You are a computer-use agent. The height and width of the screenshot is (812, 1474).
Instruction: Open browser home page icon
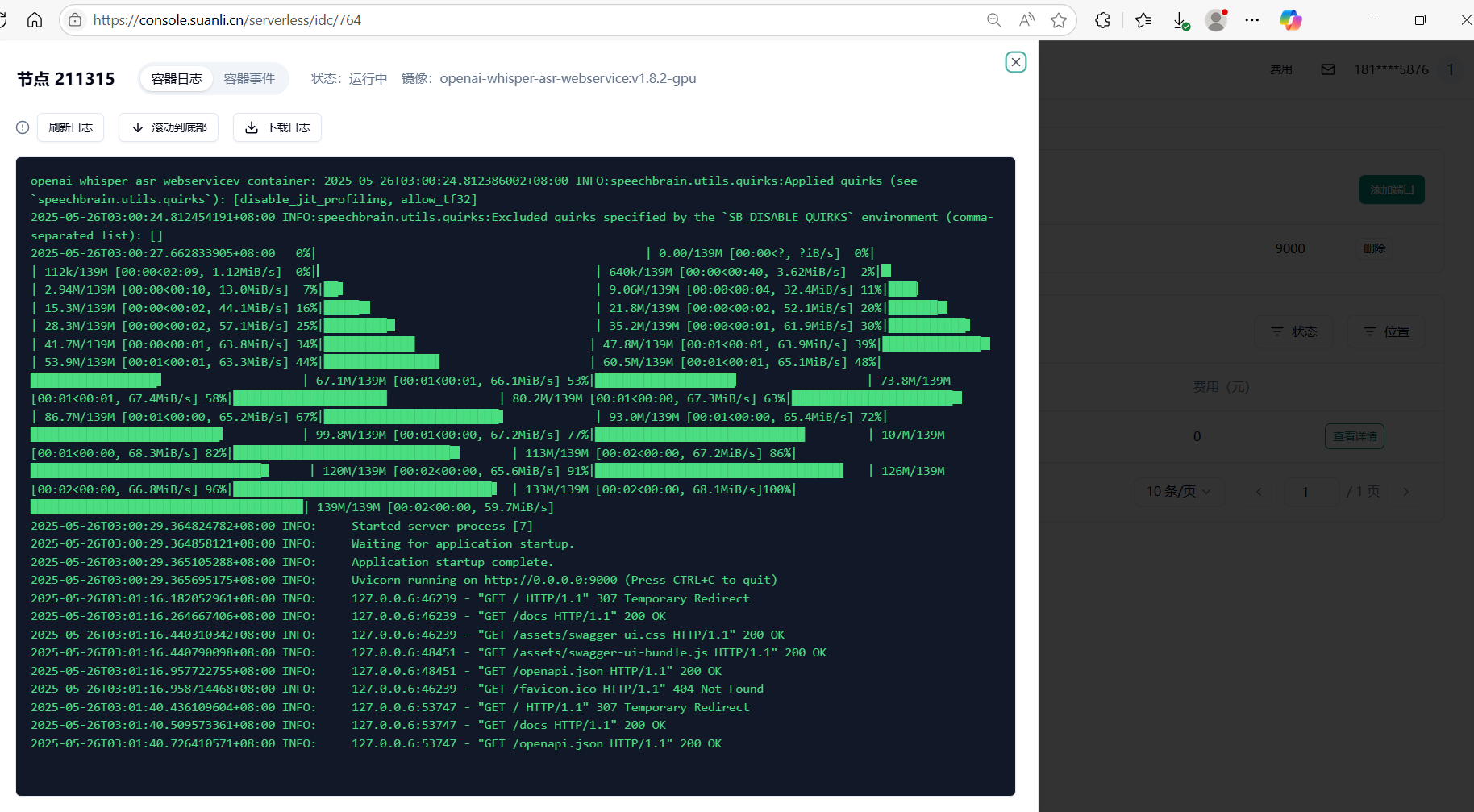[35, 20]
